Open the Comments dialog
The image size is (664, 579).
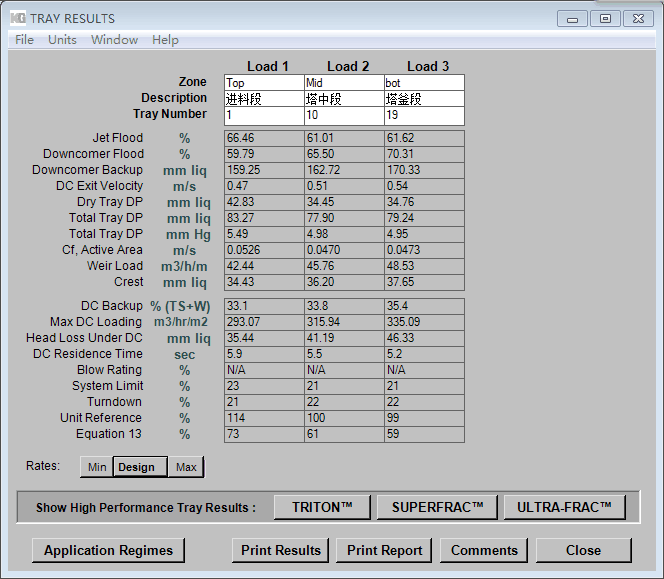(484, 550)
